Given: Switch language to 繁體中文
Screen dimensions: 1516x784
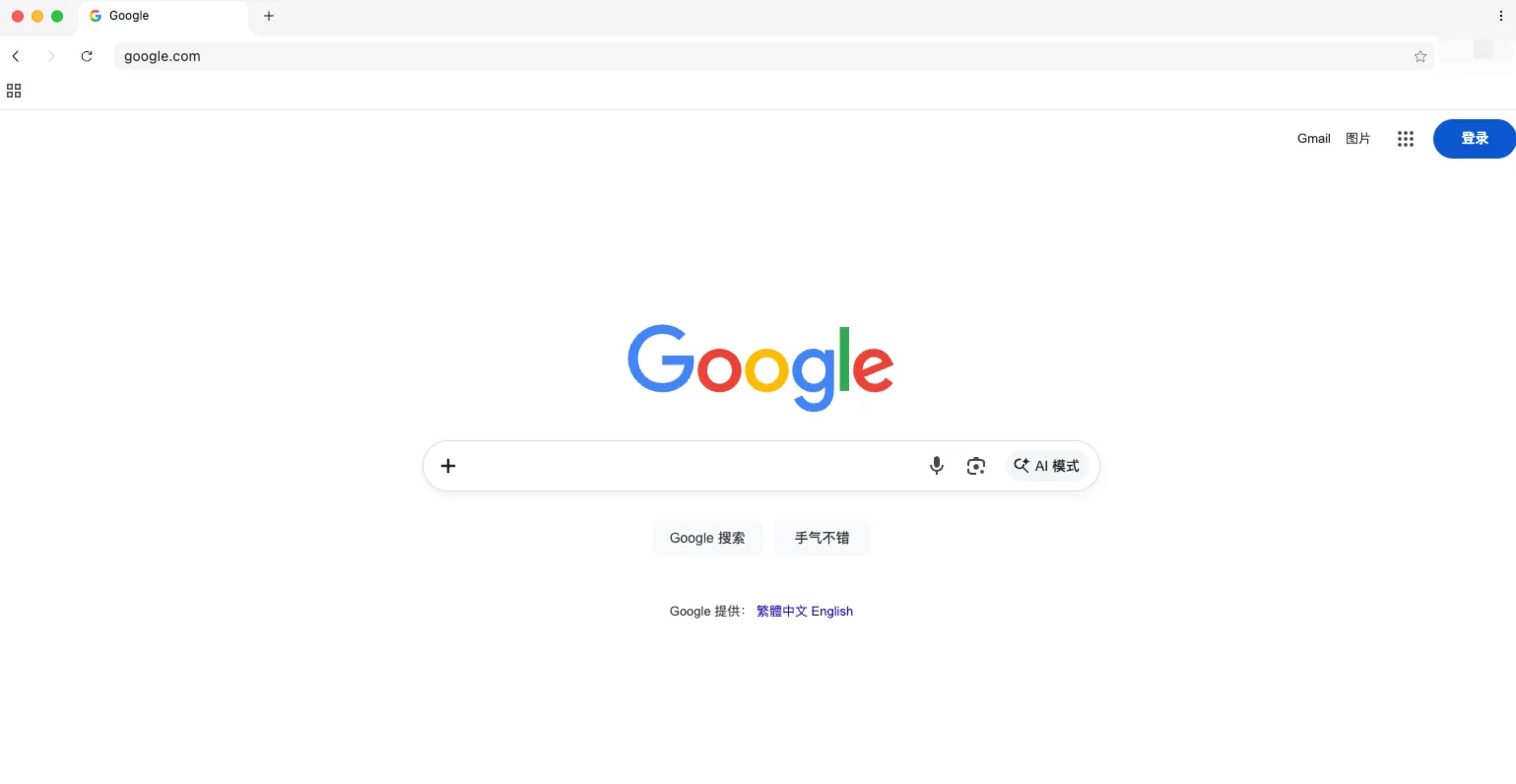Looking at the screenshot, I should pos(781,612).
